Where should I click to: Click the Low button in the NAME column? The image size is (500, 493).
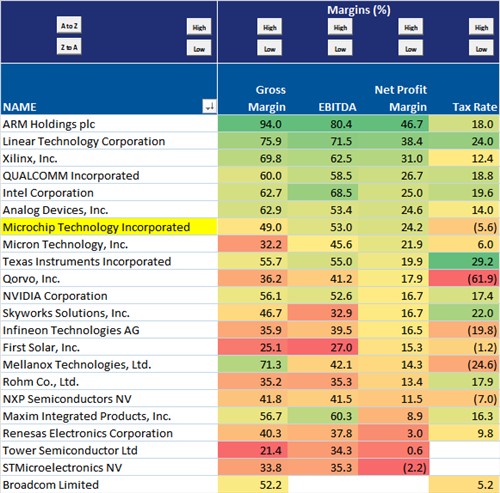(199, 49)
